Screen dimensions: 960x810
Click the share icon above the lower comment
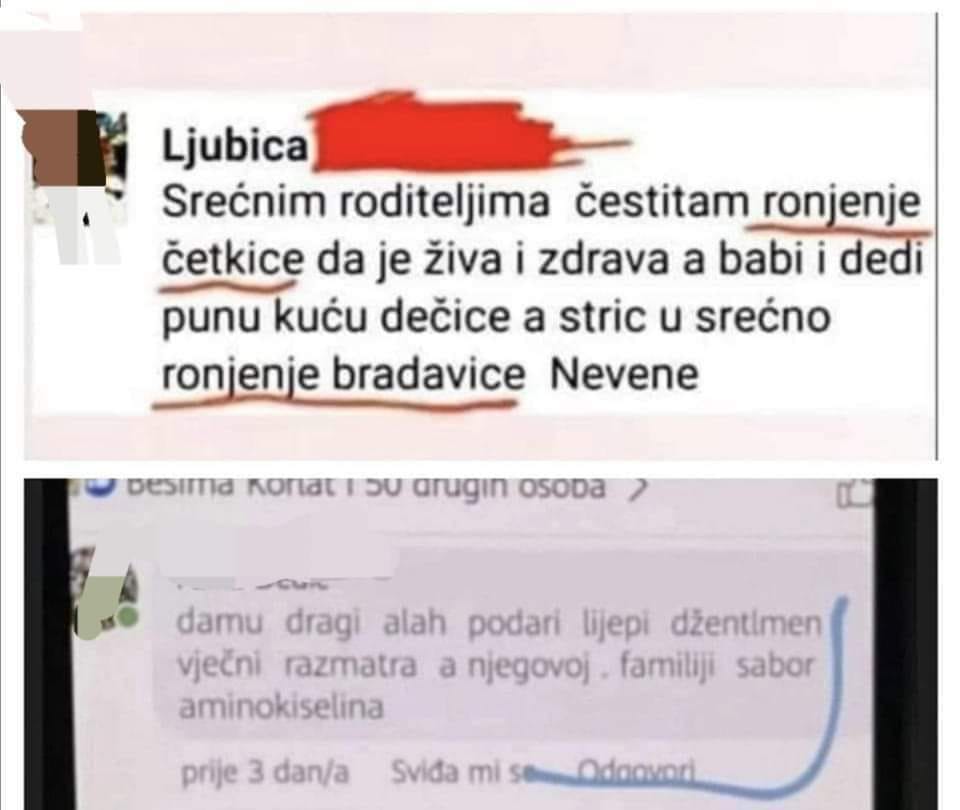pyautogui.click(x=855, y=493)
